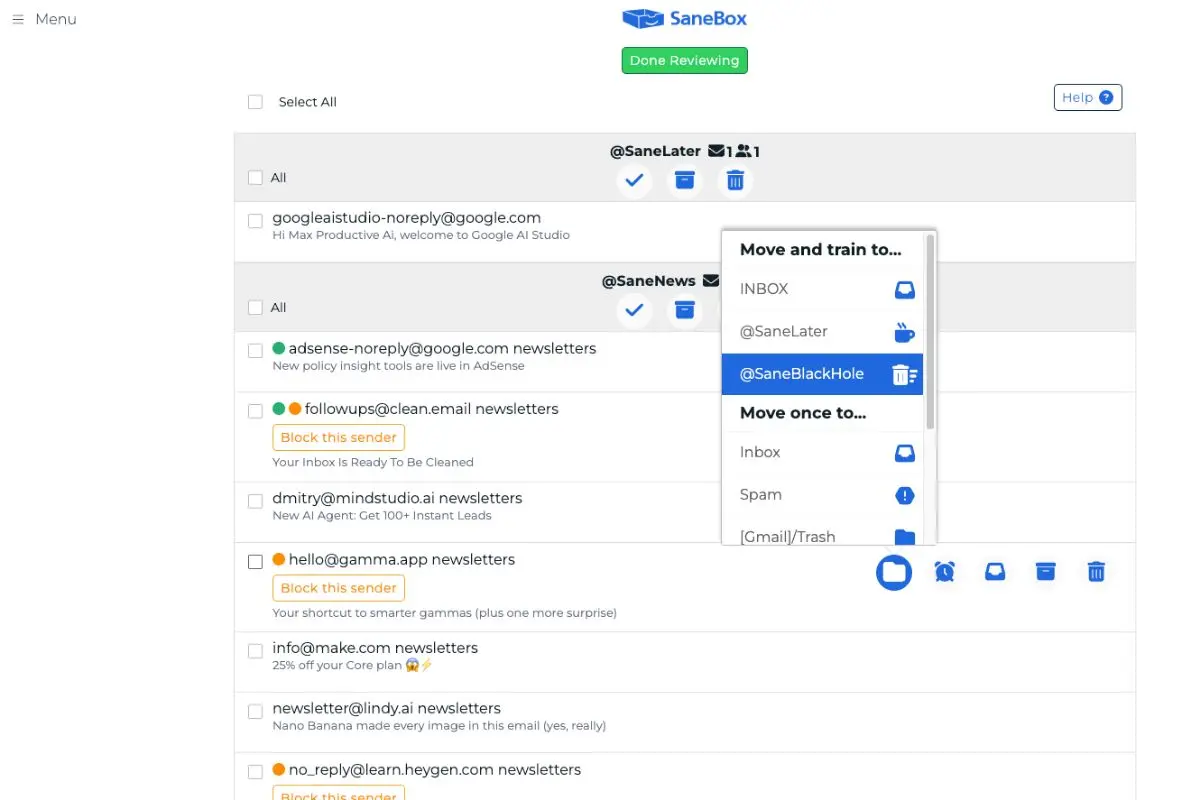Click the checkmark icon under @SaneNews
Screen dimensions: 1200x800
[x=634, y=310]
